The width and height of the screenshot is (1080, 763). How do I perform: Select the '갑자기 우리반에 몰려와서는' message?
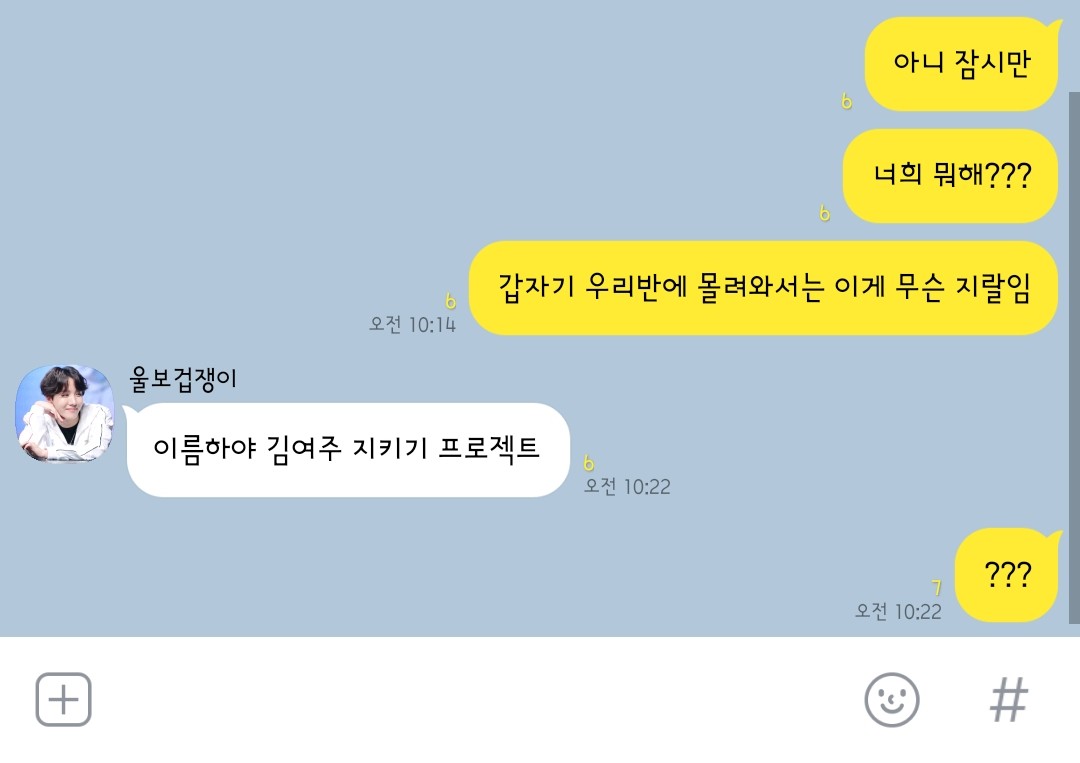pyautogui.click(x=763, y=288)
